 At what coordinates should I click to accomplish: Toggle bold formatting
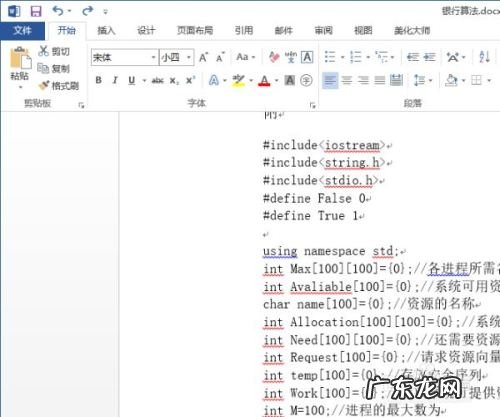99,80
